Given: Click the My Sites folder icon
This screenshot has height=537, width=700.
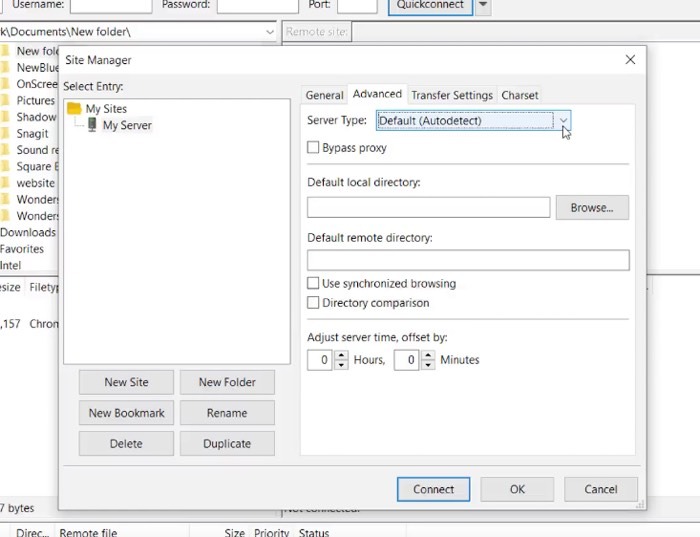Looking at the screenshot, I should [x=74, y=108].
